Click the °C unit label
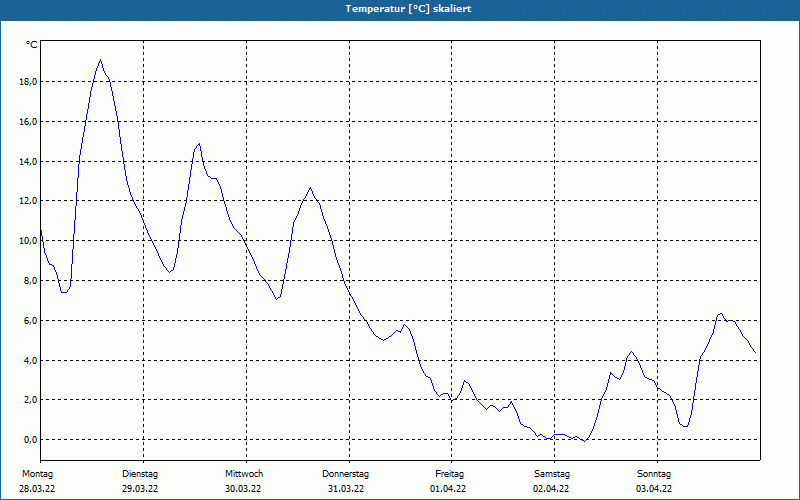This screenshot has height=500, width=800. click(x=32, y=45)
